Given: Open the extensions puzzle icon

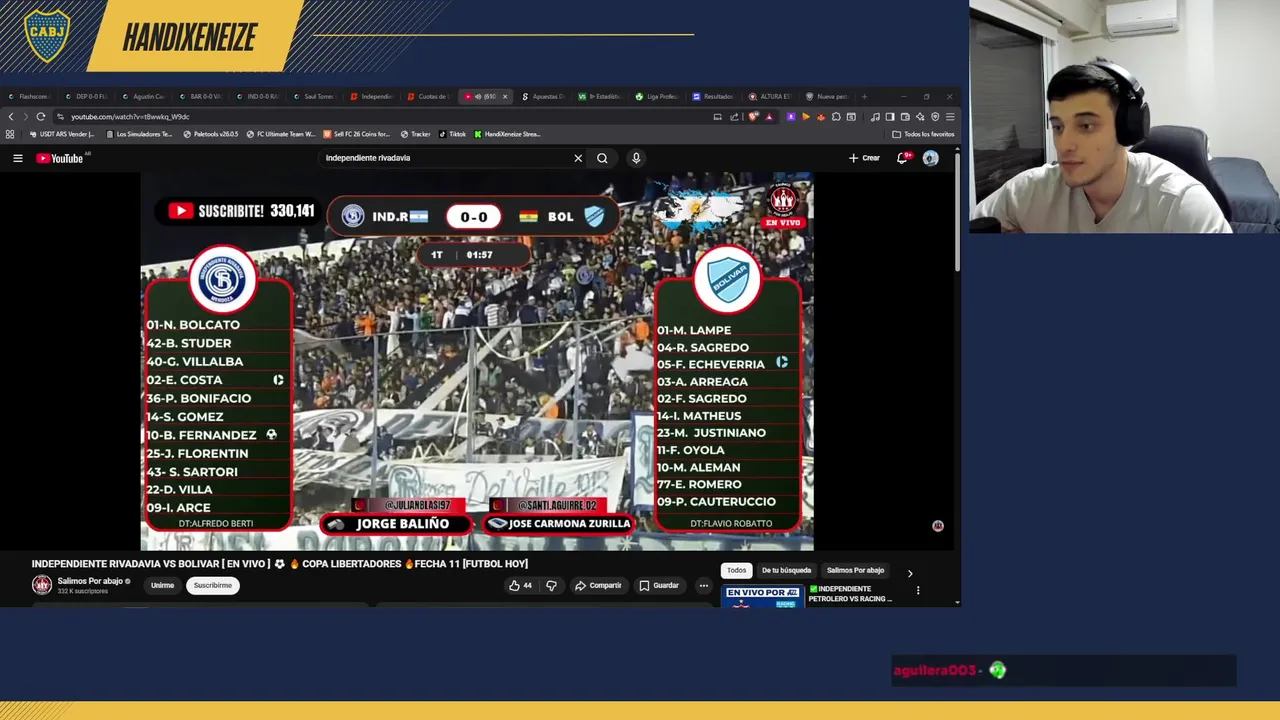Looking at the screenshot, I should 836,117.
